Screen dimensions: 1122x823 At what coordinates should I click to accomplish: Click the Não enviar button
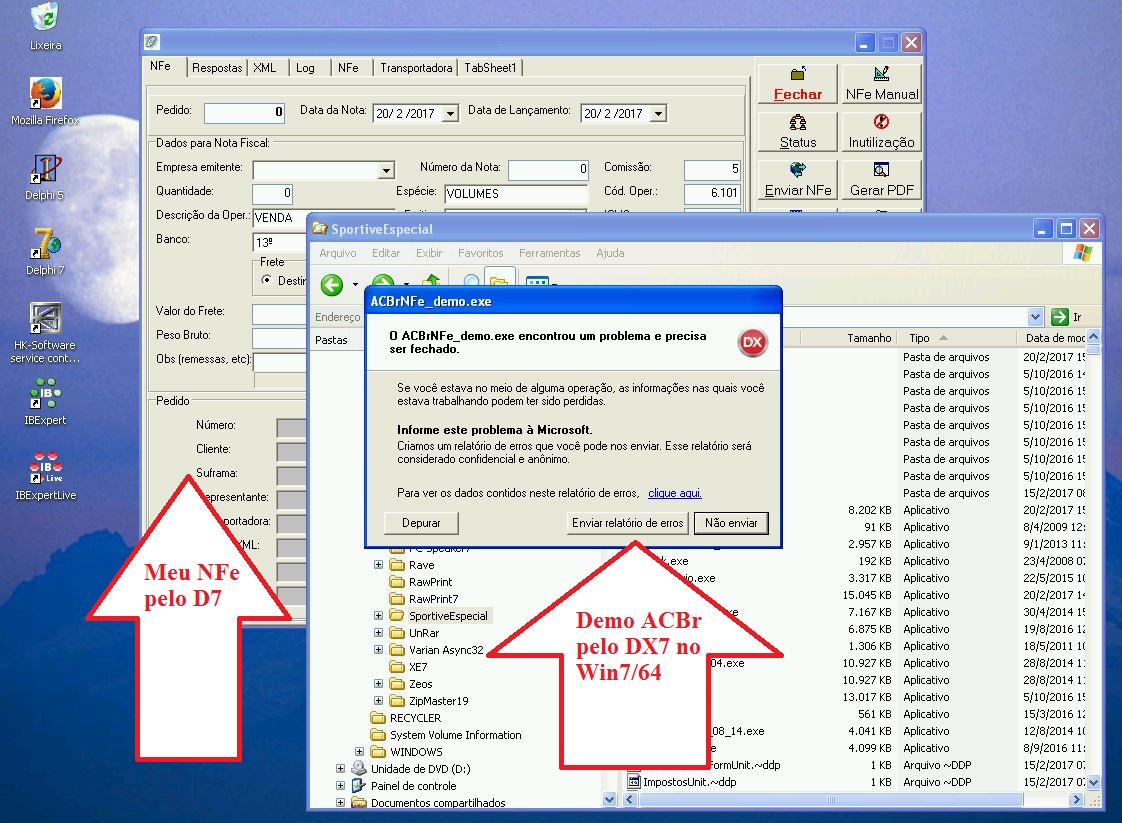coord(731,523)
